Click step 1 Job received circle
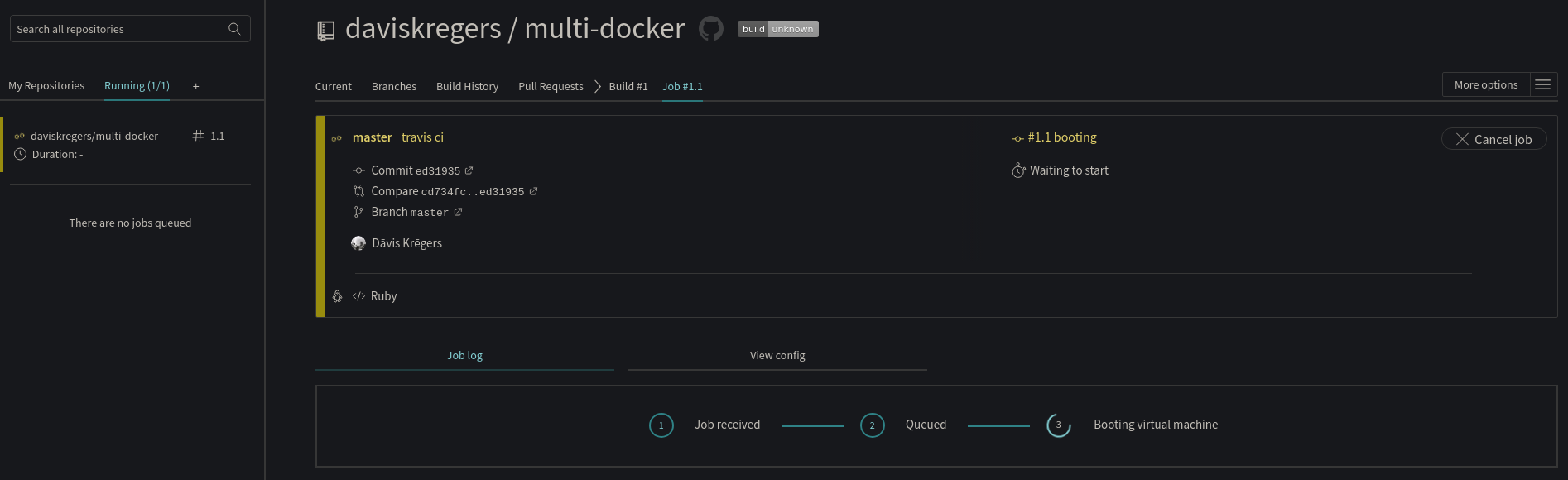The width and height of the screenshot is (1568, 480). point(661,425)
